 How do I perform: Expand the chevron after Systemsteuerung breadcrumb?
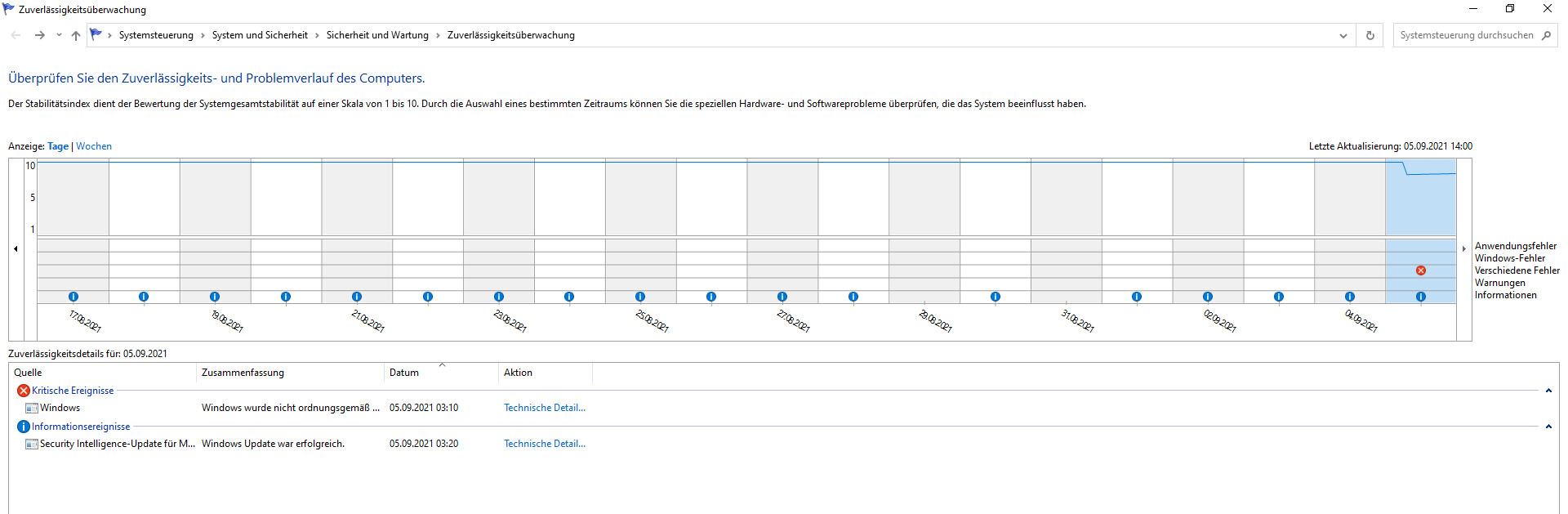[x=203, y=35]
